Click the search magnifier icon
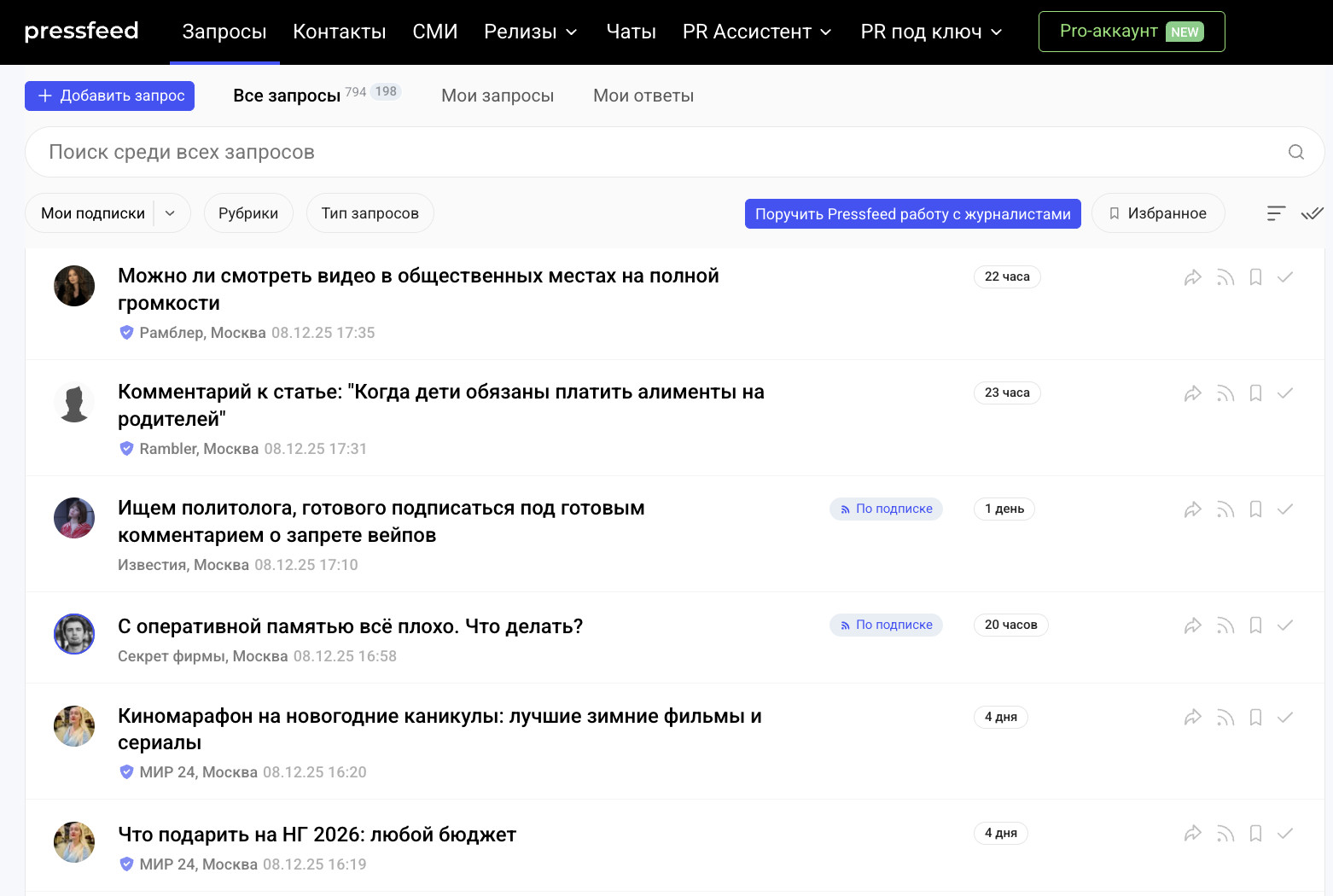This screenshot has height=896, width=1333. 1295,152
